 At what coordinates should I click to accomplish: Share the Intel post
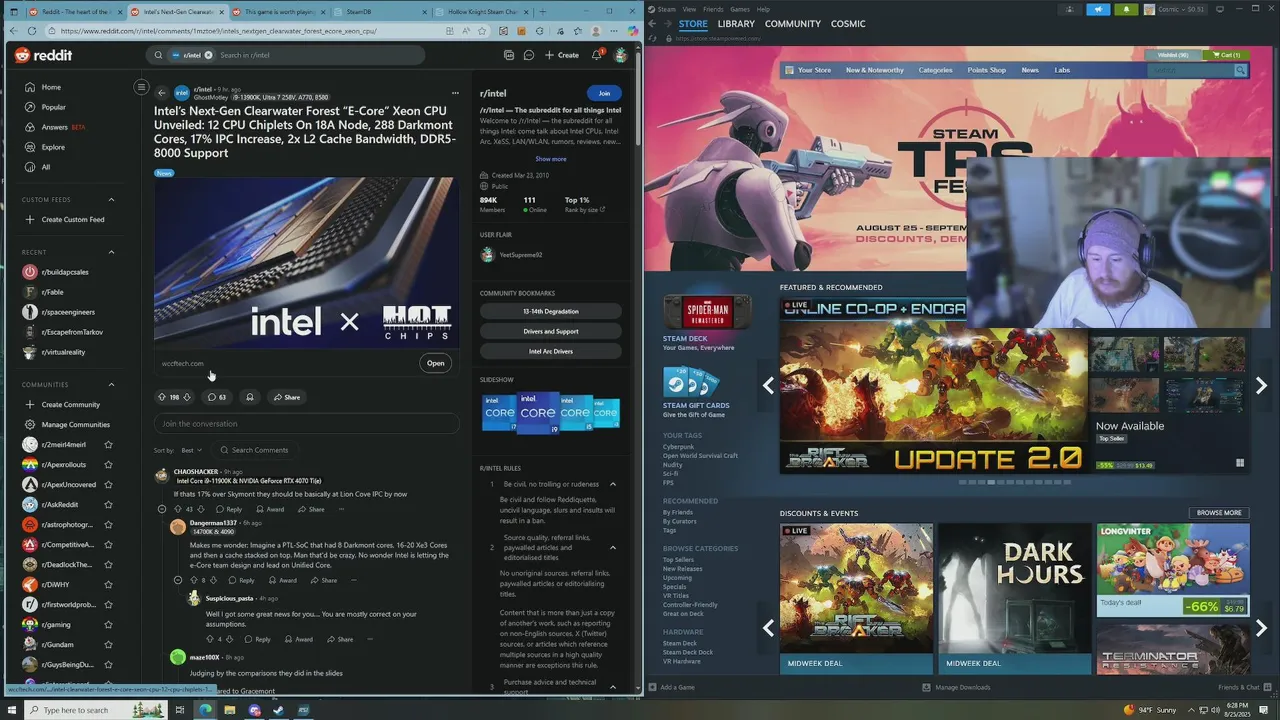click(x=286, y=397)
